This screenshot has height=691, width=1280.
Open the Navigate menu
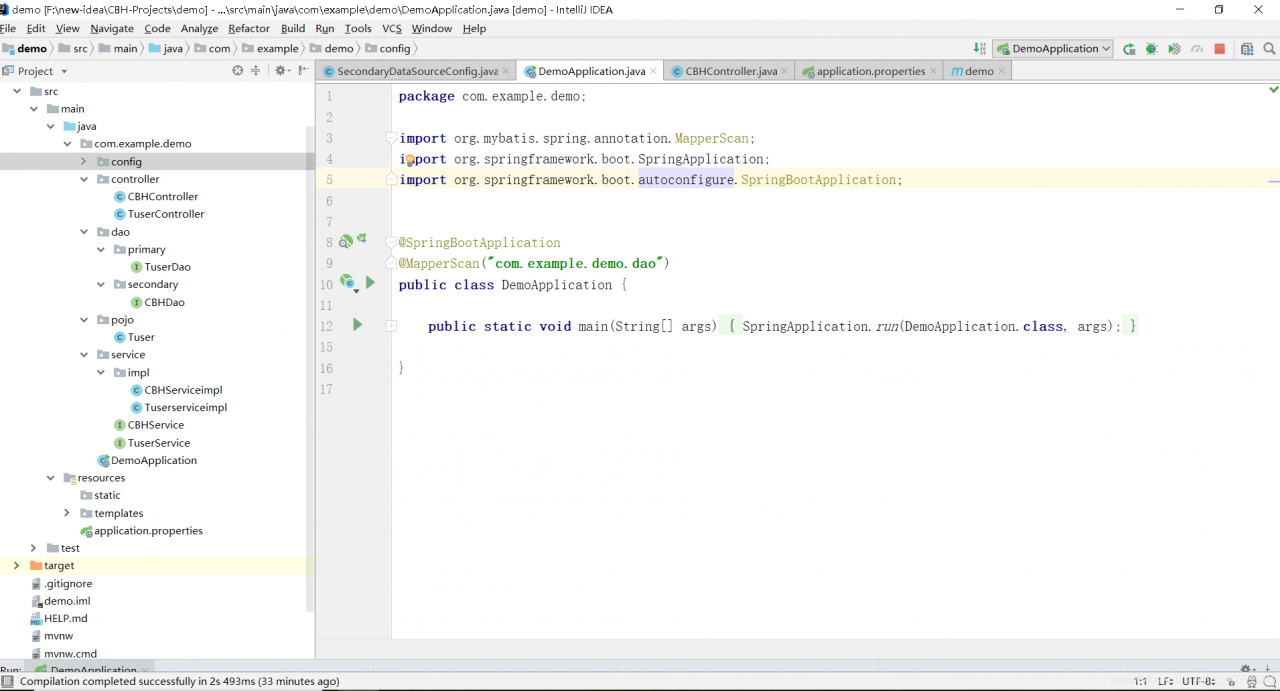pyautogui.click(x=111, y=28)
